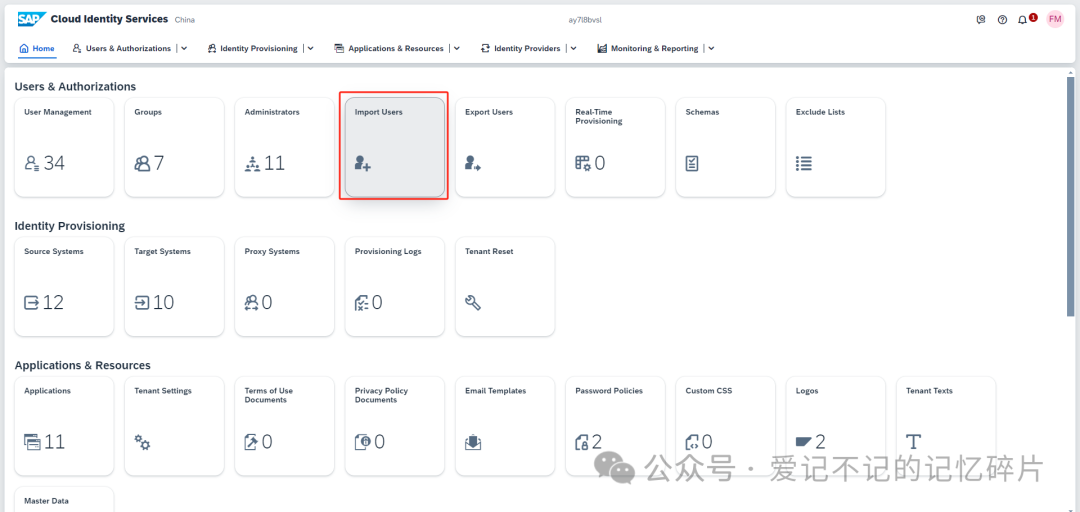Select Applications & Resources menu item
The image size is (1080, 512).
pyautogui.click(x=389, y=48)
